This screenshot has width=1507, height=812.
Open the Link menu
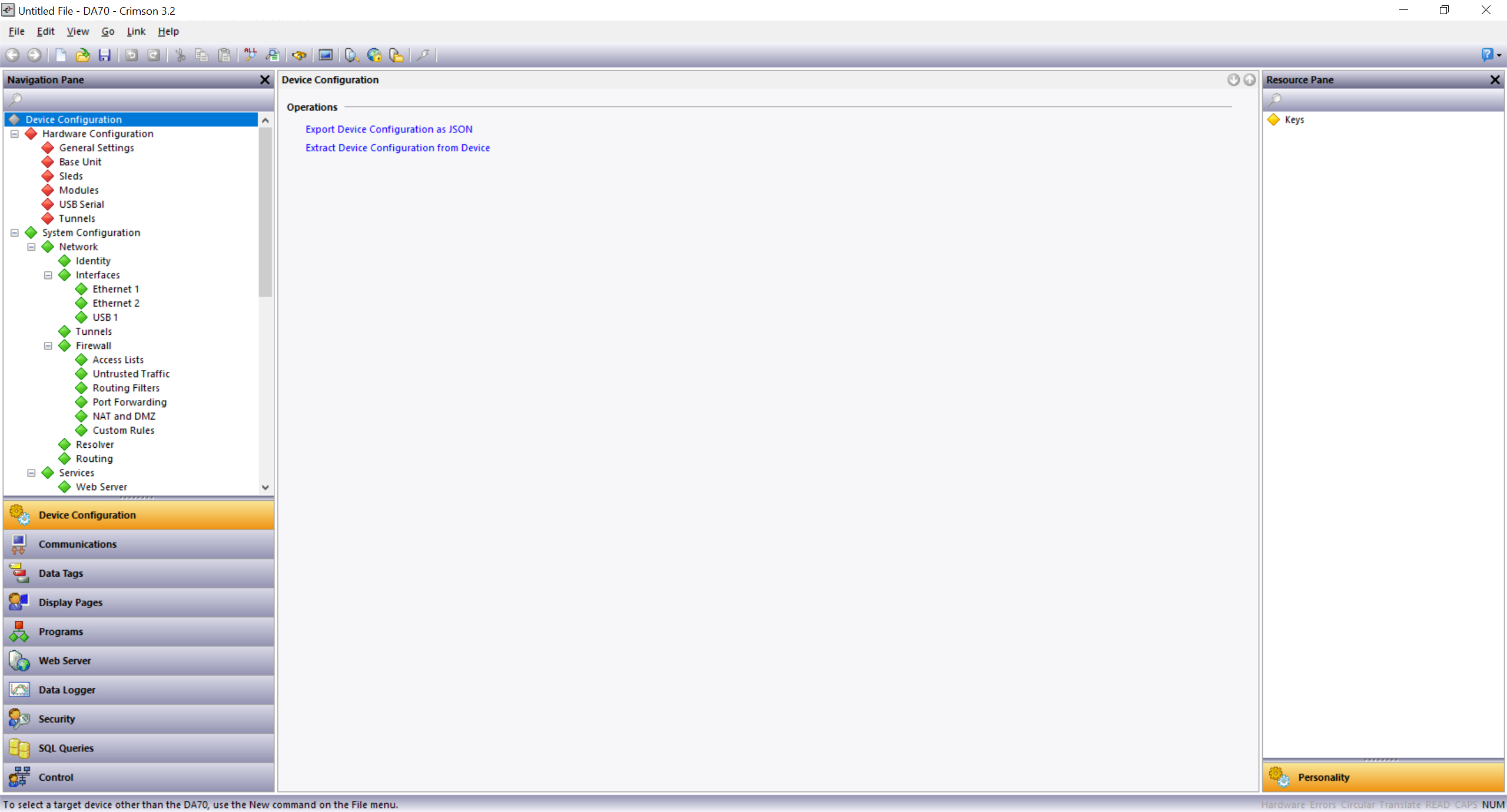click(x=135, y=32)
